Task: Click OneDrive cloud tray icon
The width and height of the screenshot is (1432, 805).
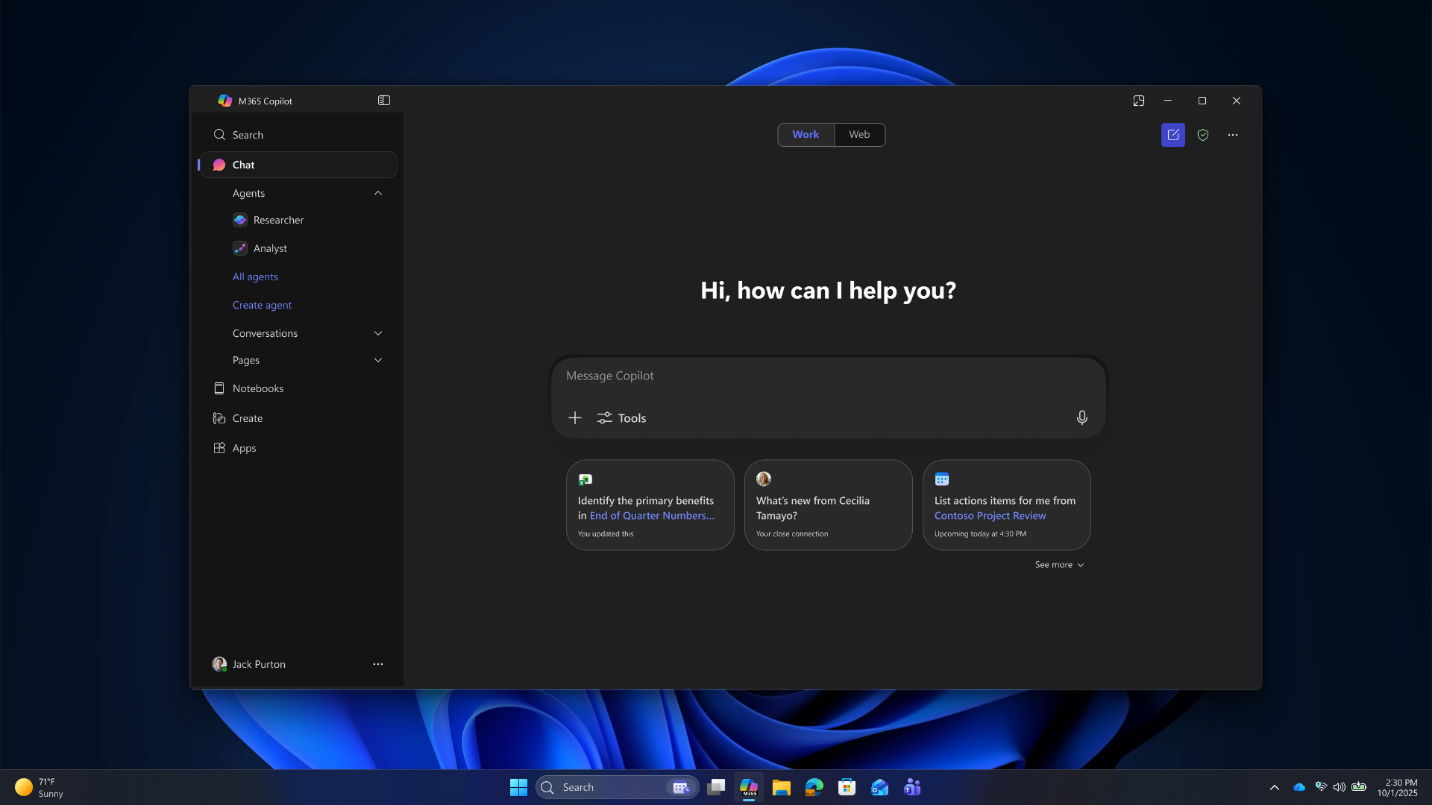Action: click(x=1299, y=787)
